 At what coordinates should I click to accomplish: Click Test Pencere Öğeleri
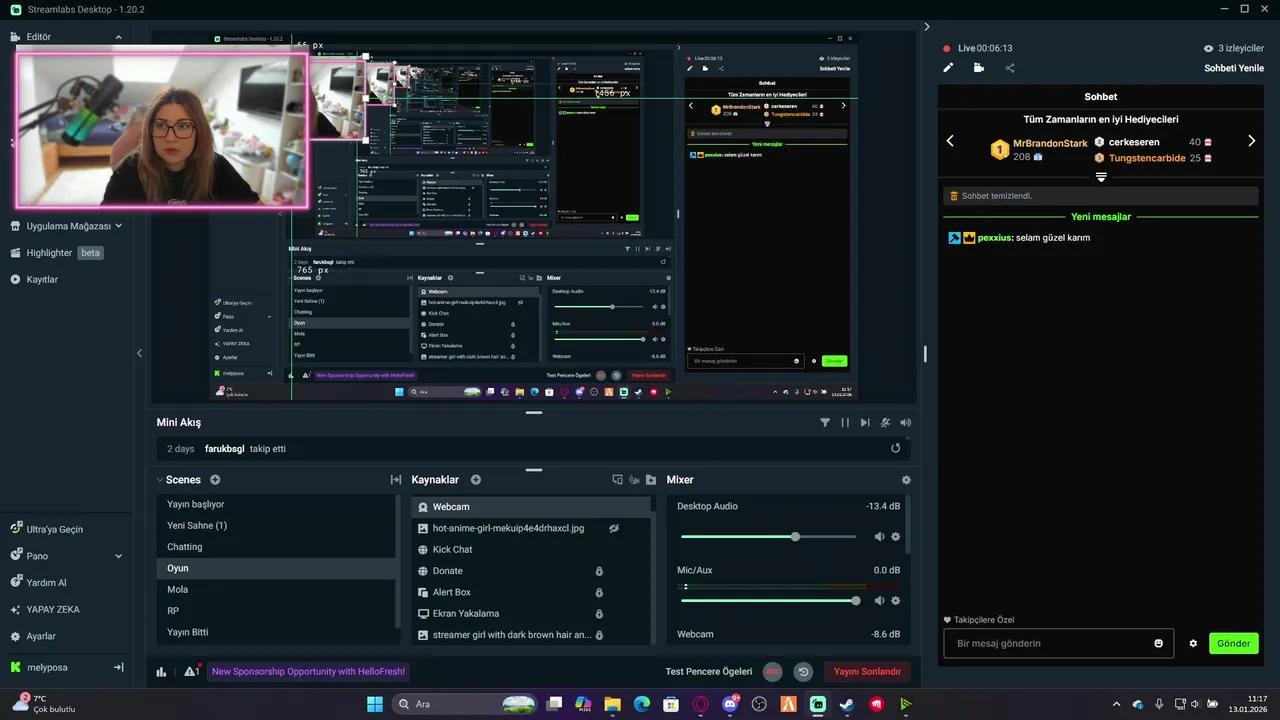(708, 672)
